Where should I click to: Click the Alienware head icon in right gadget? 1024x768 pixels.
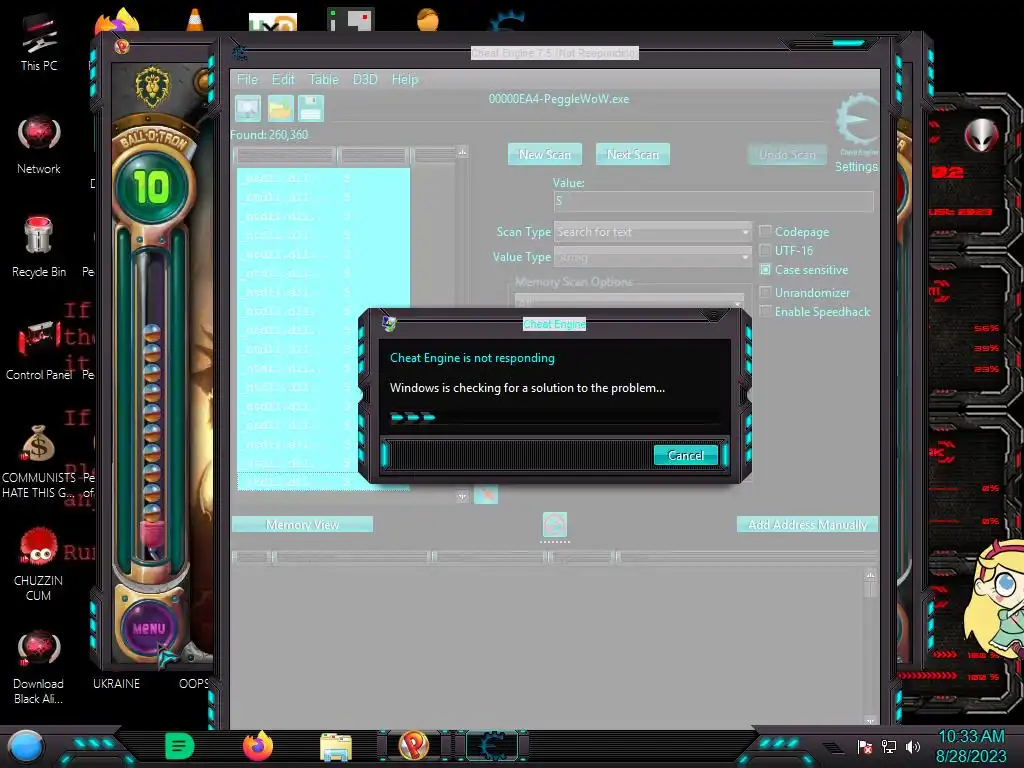coord(982,136)
